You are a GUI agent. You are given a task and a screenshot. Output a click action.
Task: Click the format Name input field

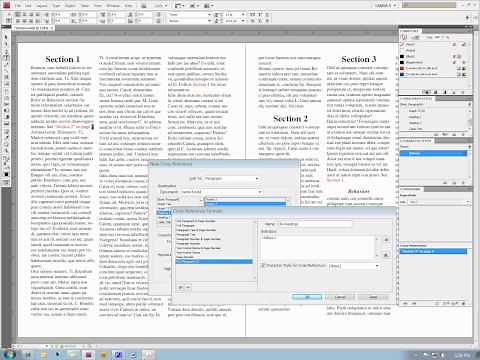pyautogui.click(x=315, y=224)
